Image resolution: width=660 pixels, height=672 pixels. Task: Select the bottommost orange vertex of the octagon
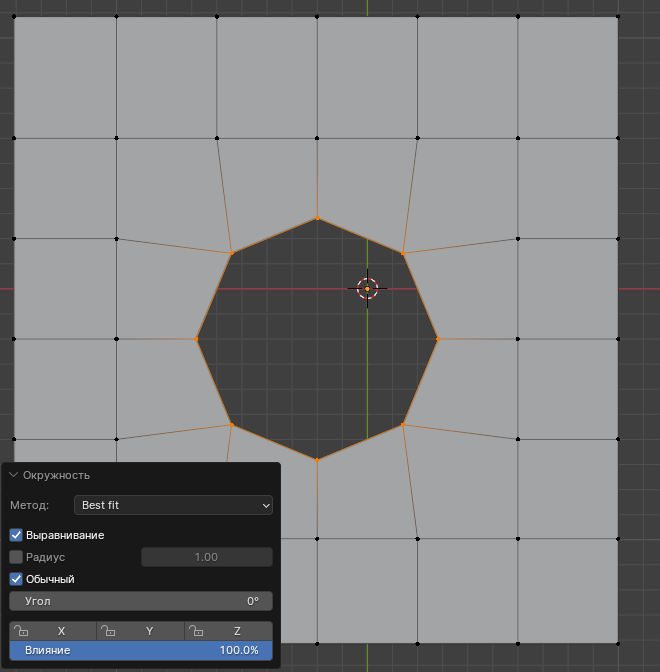pyautogui.click(x=317, y=459)
